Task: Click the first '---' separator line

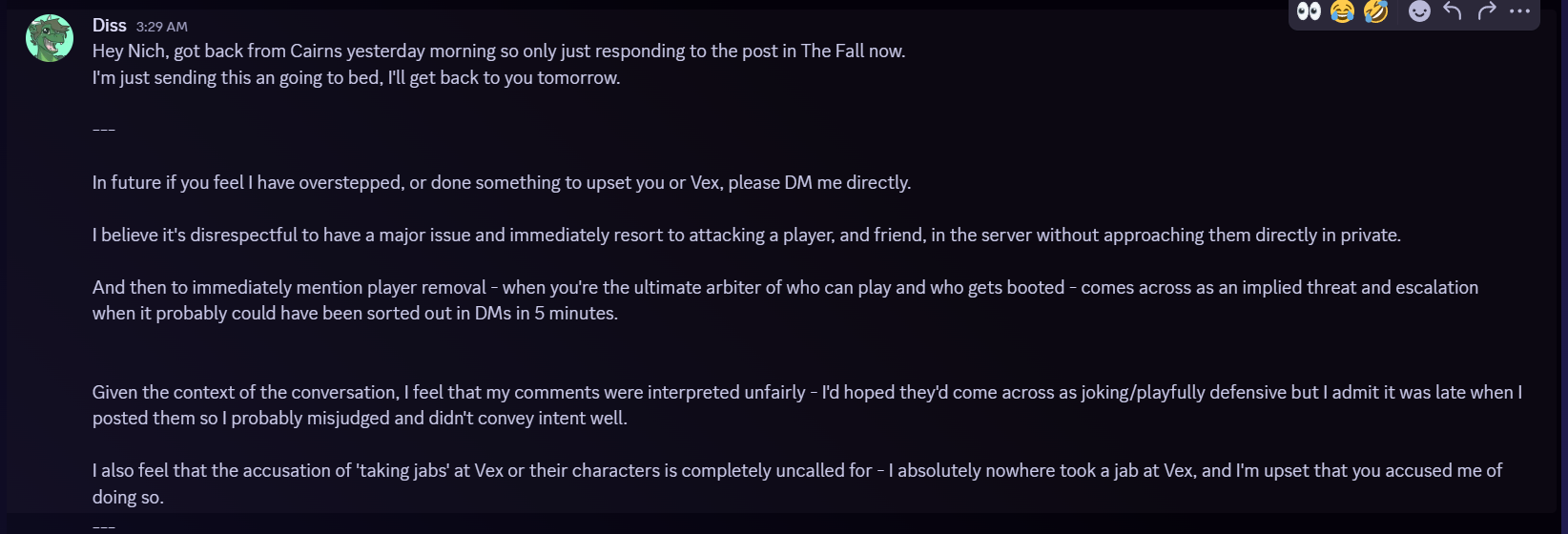Action: (x=104, y=130)
